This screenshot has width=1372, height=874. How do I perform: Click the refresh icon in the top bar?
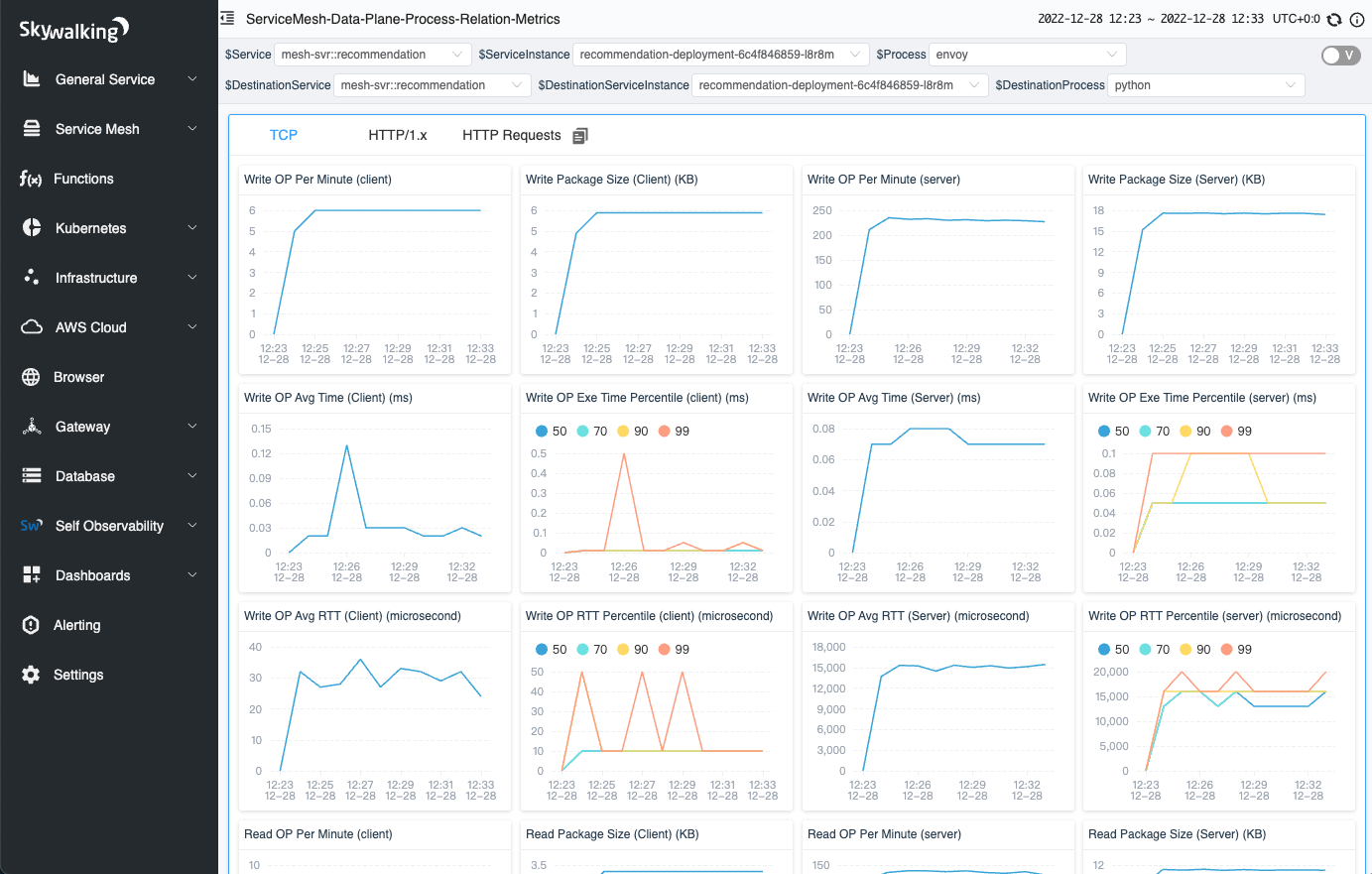[x=1333, y=19]
